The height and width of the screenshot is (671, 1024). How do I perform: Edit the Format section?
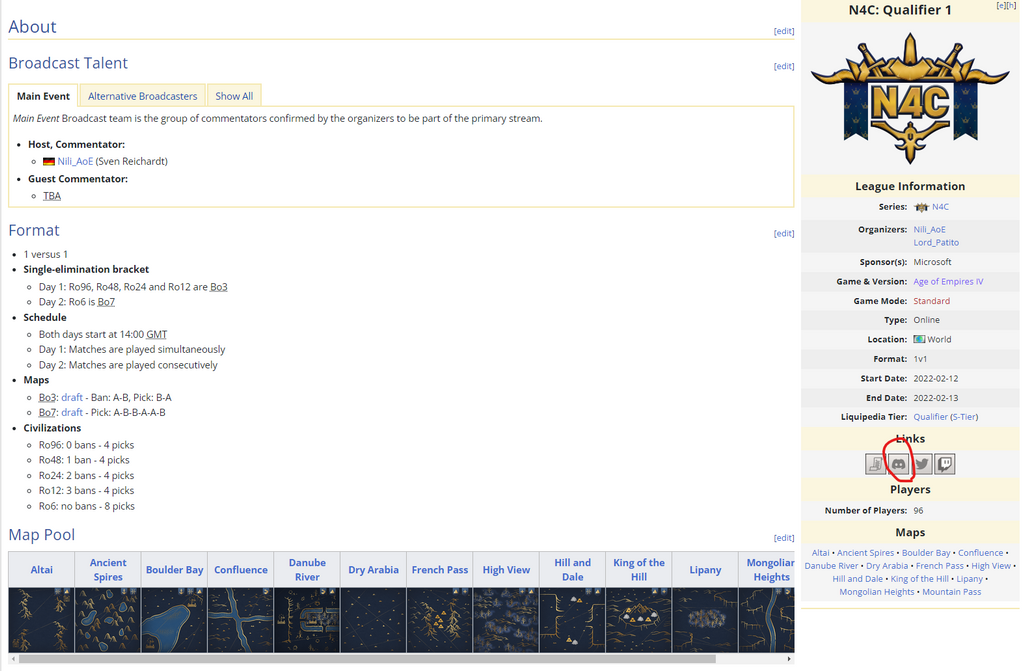(784, 233)
